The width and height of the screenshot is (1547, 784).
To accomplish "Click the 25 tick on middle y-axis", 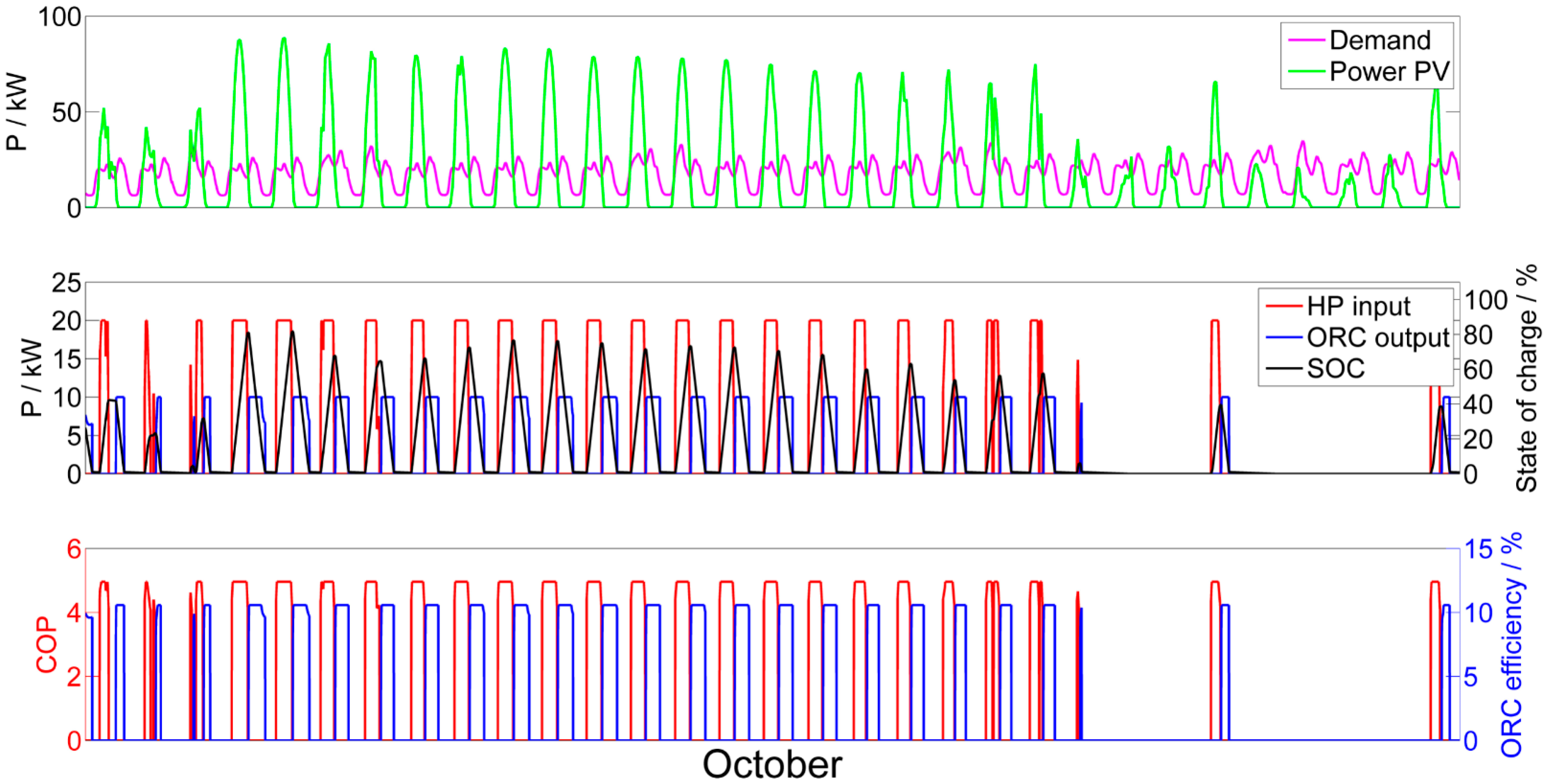I will (66, 283).
